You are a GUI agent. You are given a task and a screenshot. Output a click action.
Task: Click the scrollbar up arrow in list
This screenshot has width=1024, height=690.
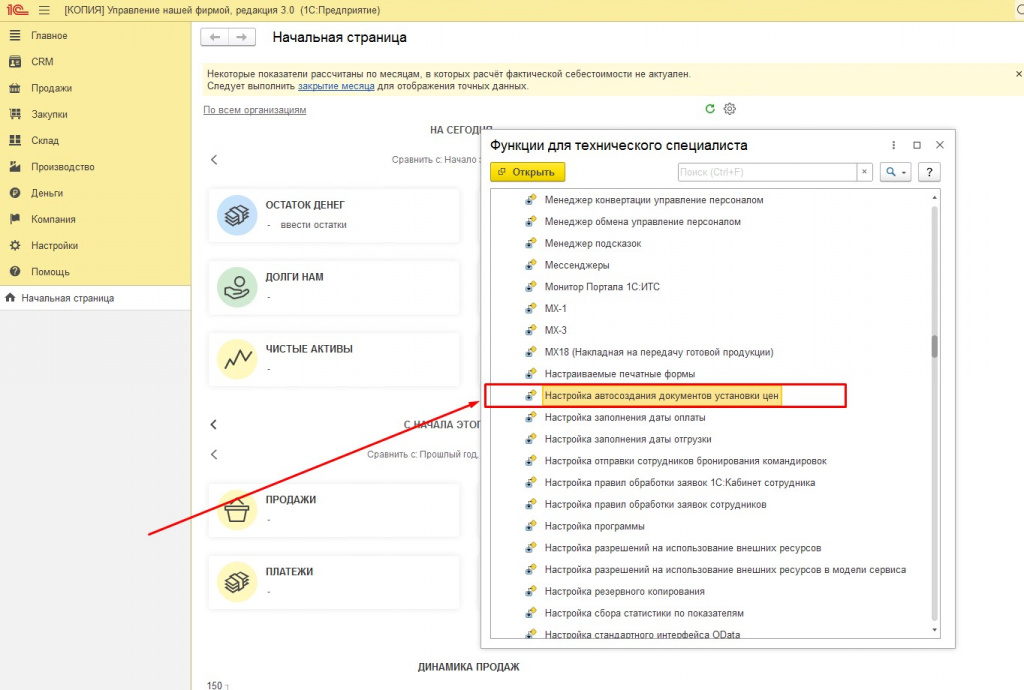tap(935, 197)
